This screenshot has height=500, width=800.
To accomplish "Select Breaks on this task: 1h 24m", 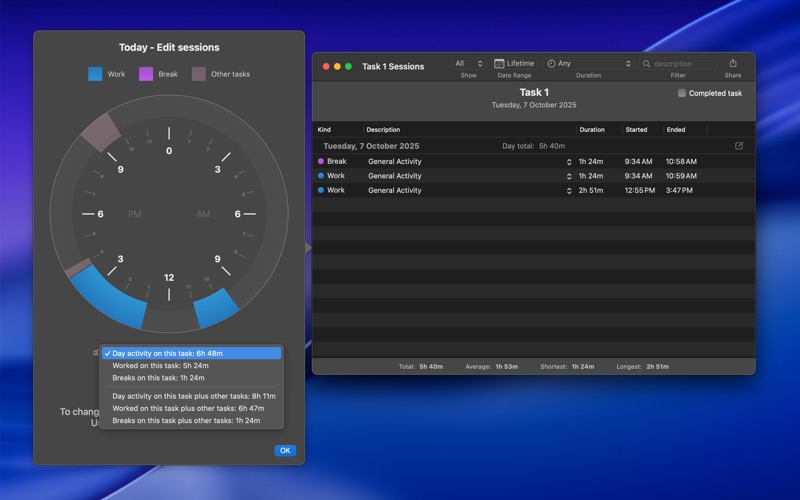I will (191, 378).
